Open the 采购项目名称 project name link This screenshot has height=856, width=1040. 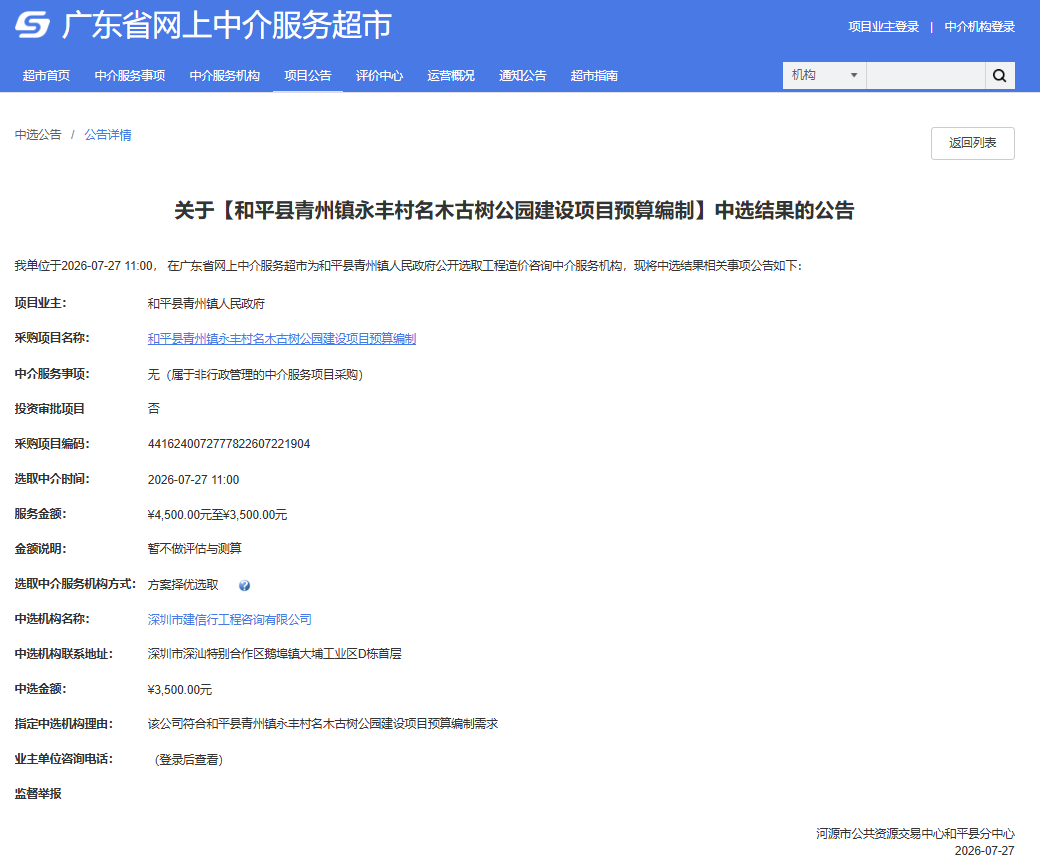[x=282, y=339]
